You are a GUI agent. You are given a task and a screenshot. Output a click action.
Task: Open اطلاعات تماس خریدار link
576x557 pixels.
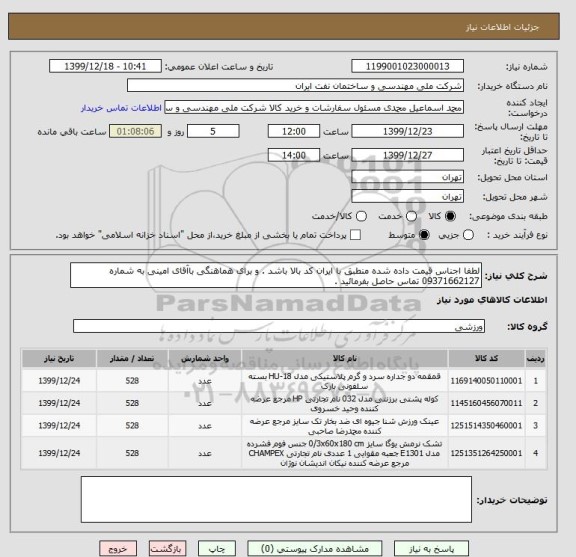click(x=121, y=108)
